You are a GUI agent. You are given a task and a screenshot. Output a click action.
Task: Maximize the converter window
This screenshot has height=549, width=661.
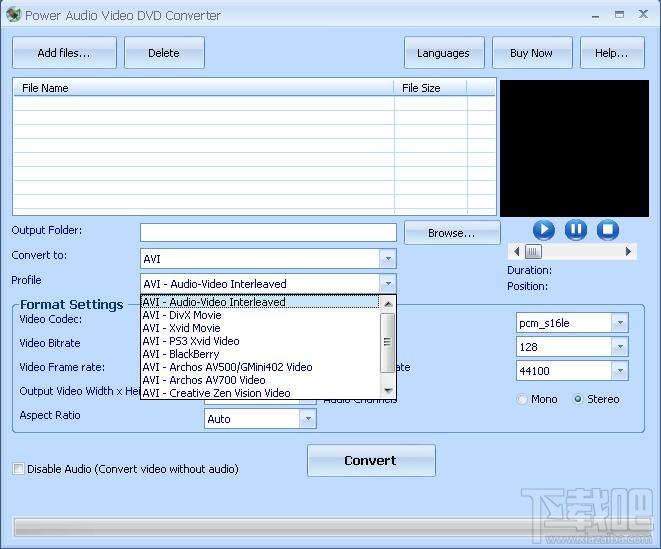(x=619, y=15)
